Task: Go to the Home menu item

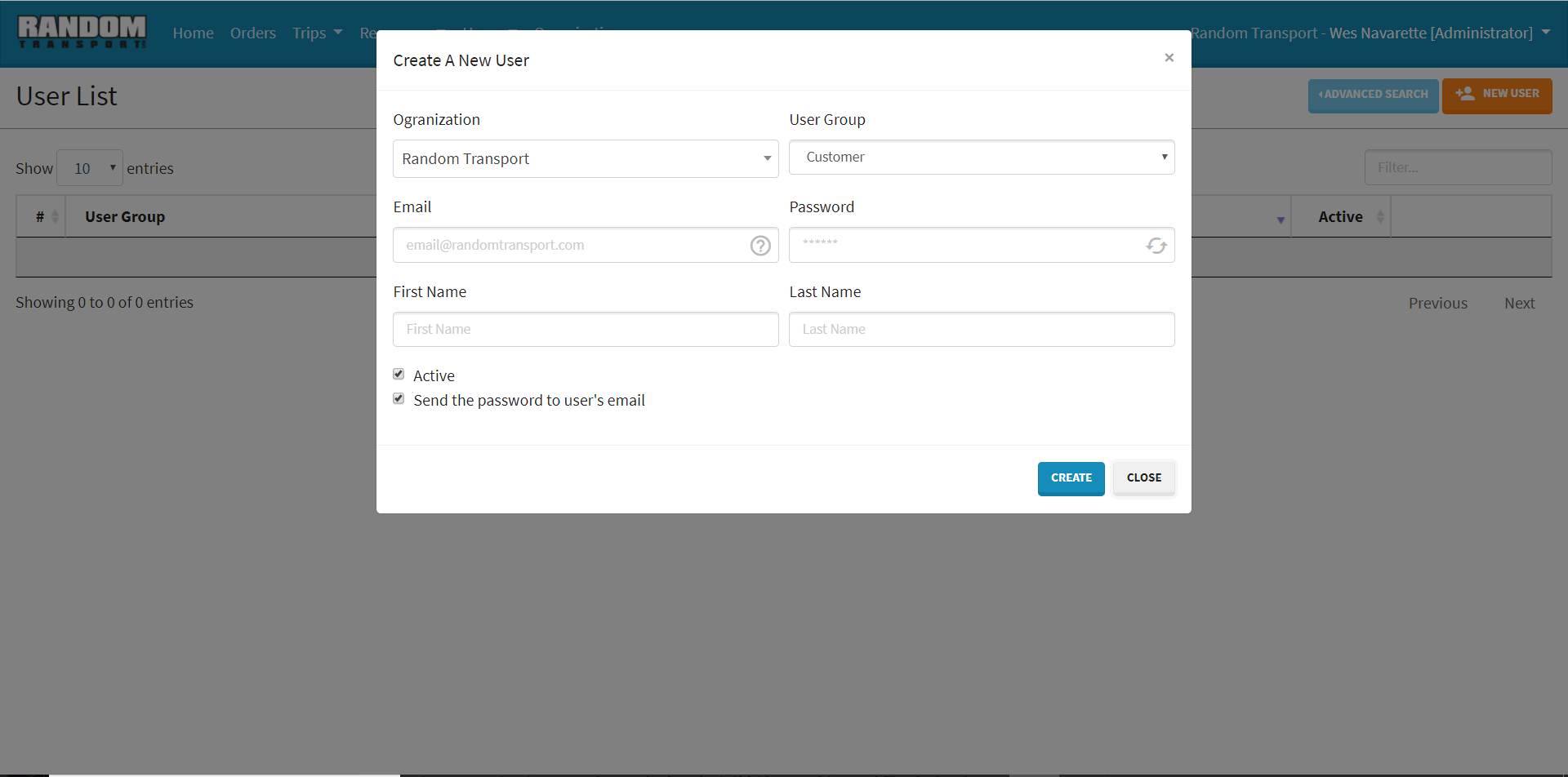Action: (x=193, y=33)
